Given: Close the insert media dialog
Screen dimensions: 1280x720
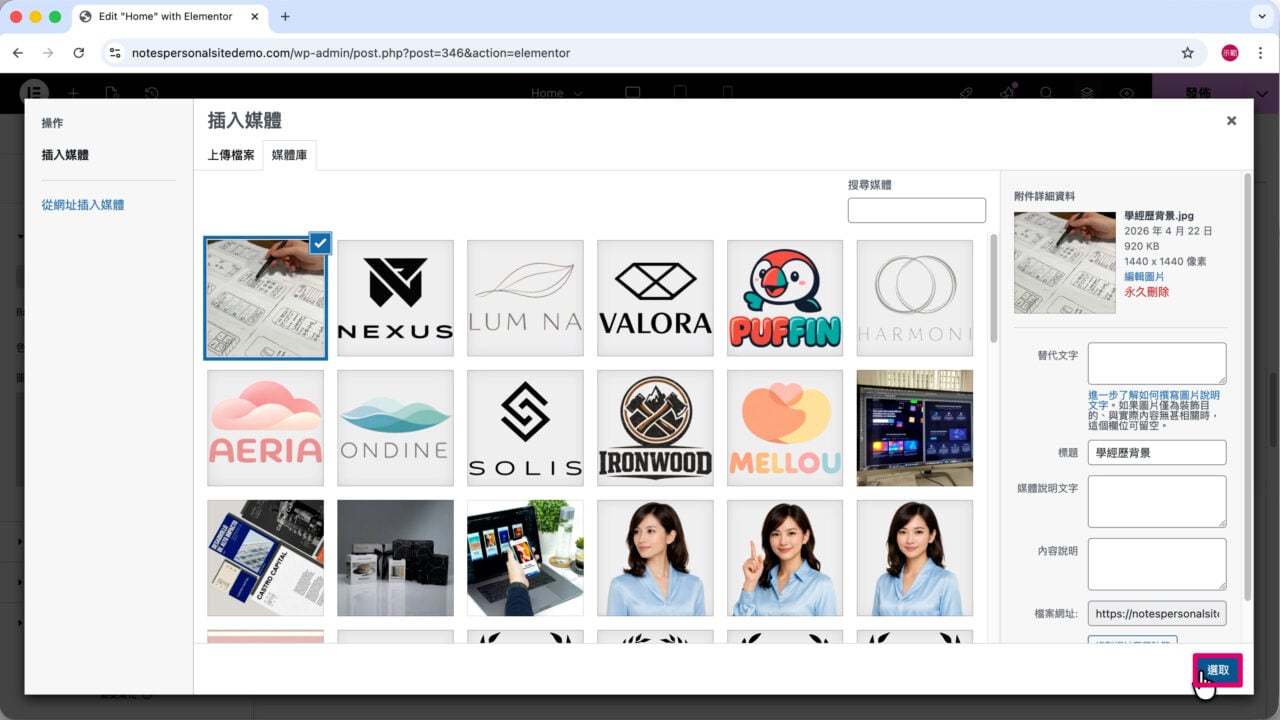Looking at the screenshot, I should (x=1231, y=120).
